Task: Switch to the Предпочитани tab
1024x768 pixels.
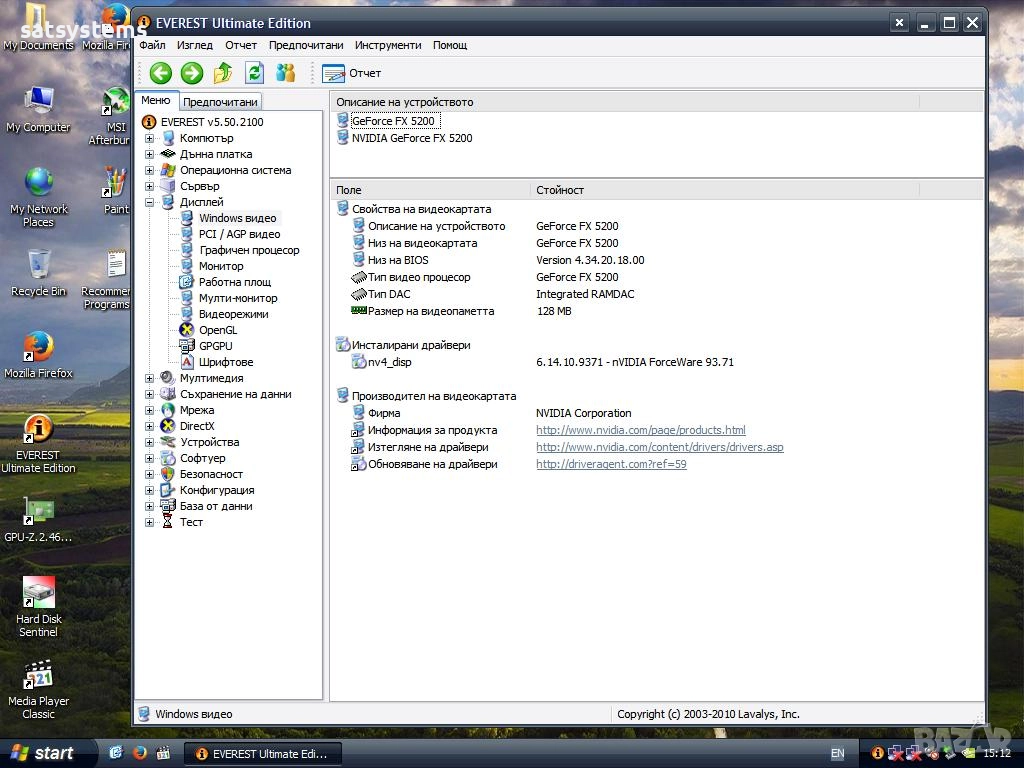Action: click(x=221, y=101)
